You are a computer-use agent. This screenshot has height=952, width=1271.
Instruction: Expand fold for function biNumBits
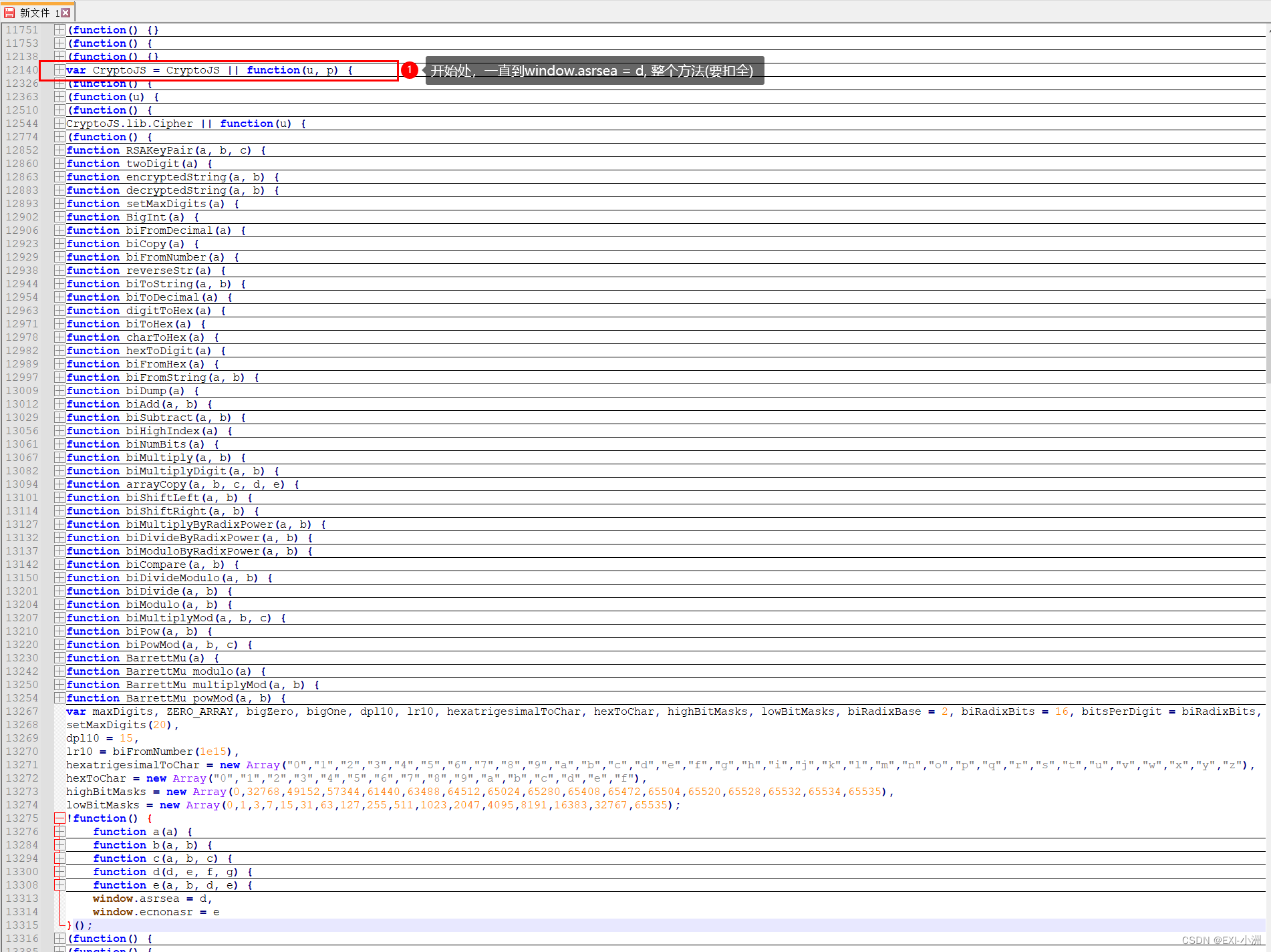coord(59,444)
